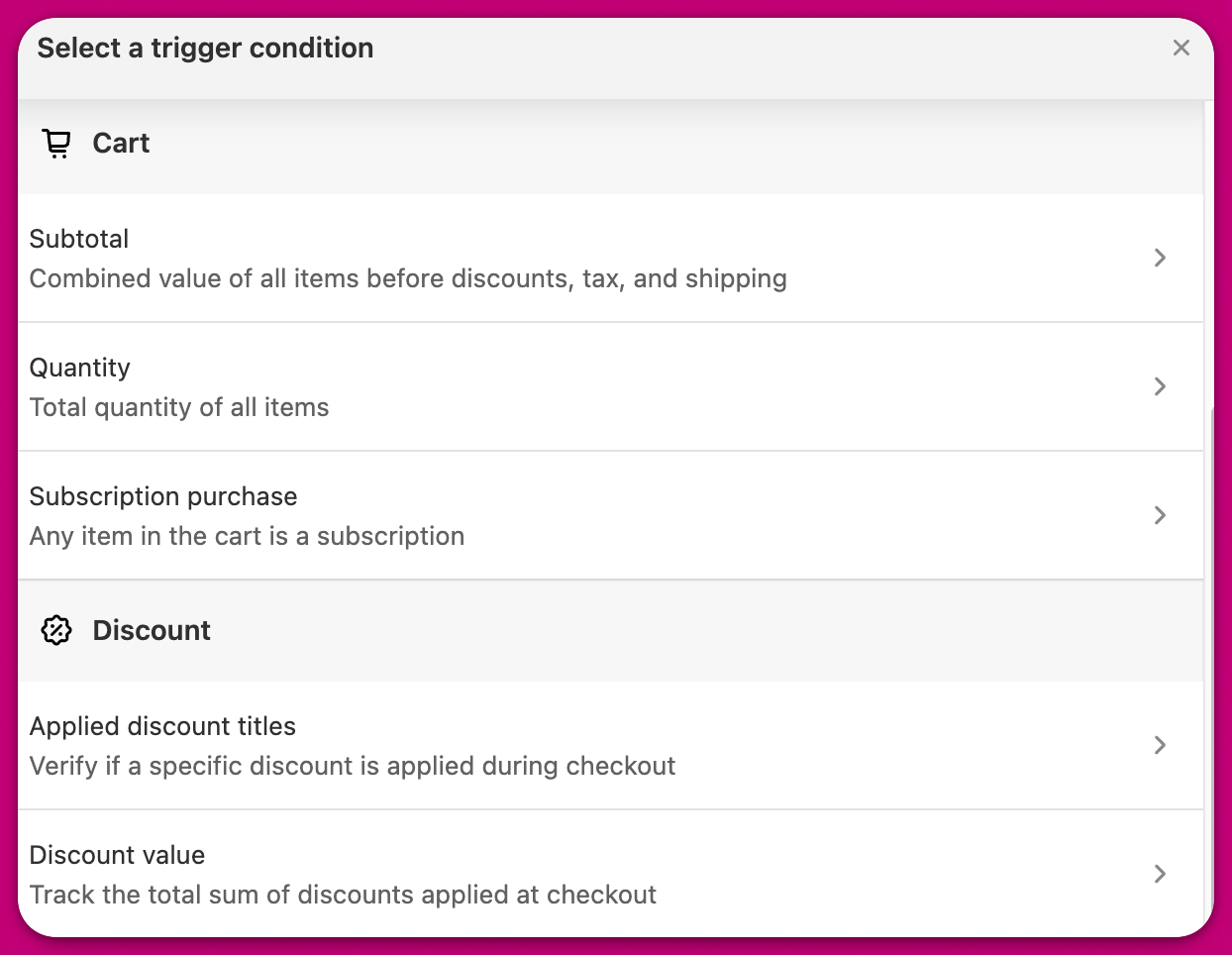Pick the Applied discount titles option
Screen dimensions: 1232x955
click(x=162, y=726)
